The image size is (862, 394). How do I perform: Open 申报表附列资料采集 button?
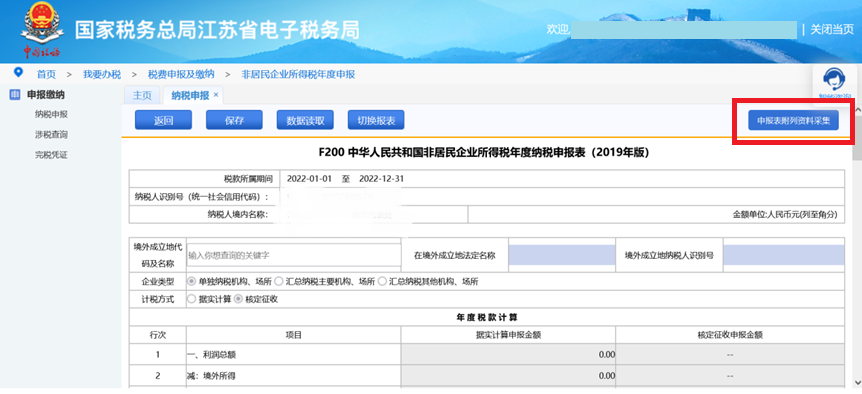(x=793, y=120)
